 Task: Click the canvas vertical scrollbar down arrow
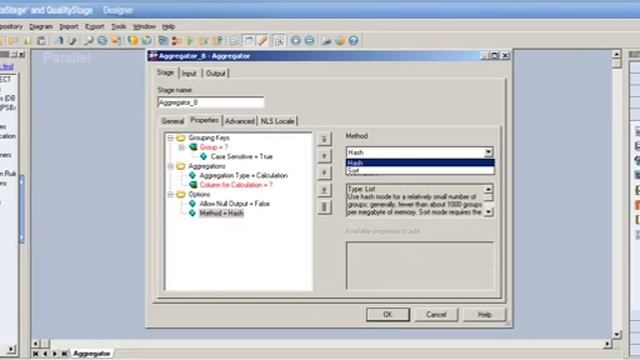point(617,334)
